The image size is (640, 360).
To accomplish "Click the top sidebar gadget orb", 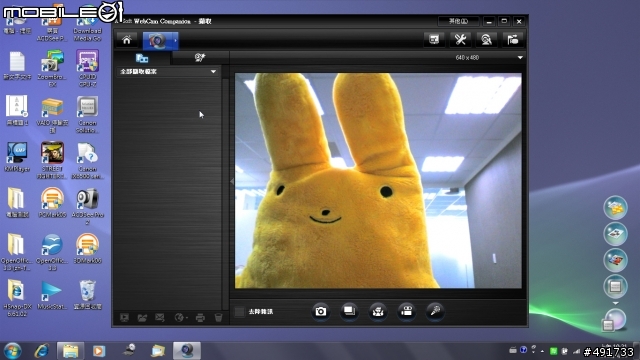I will (616, 208).
